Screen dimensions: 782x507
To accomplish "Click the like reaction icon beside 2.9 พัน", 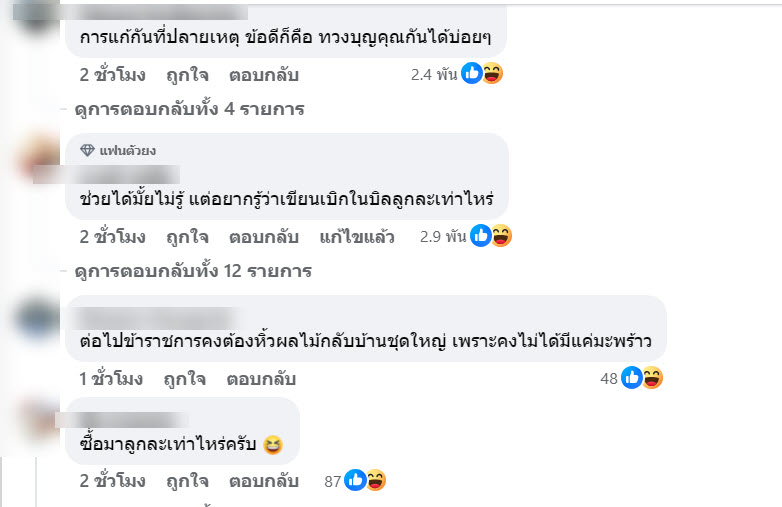I will click(x=481, y=237).
